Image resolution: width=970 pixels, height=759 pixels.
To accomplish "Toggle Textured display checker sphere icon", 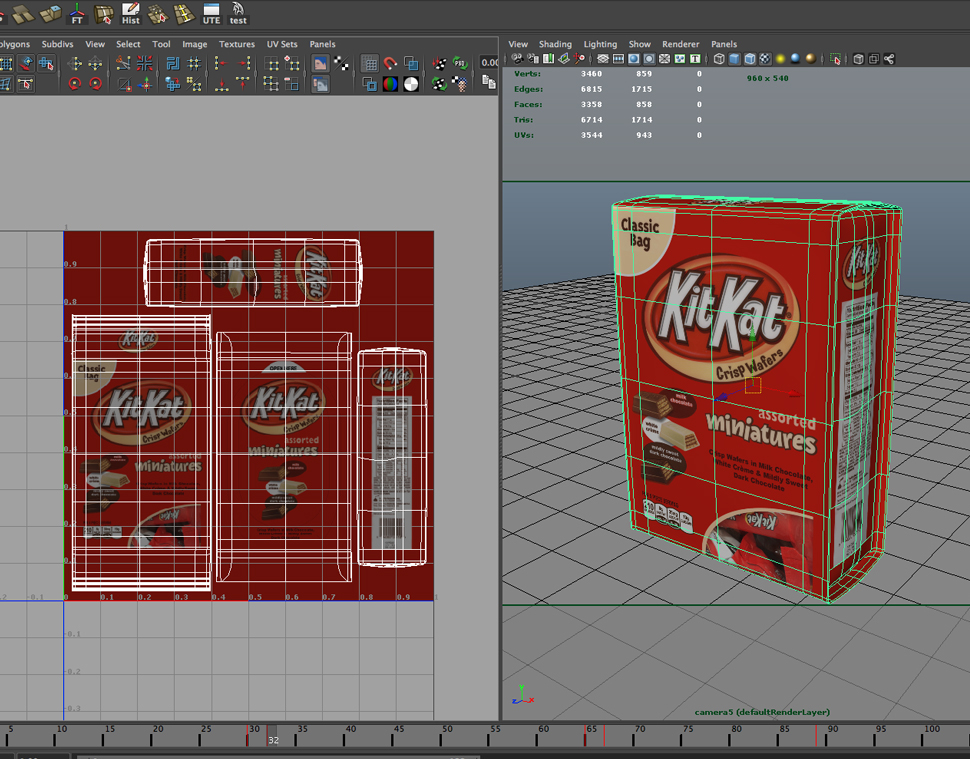I will click(x=765, y=59).
